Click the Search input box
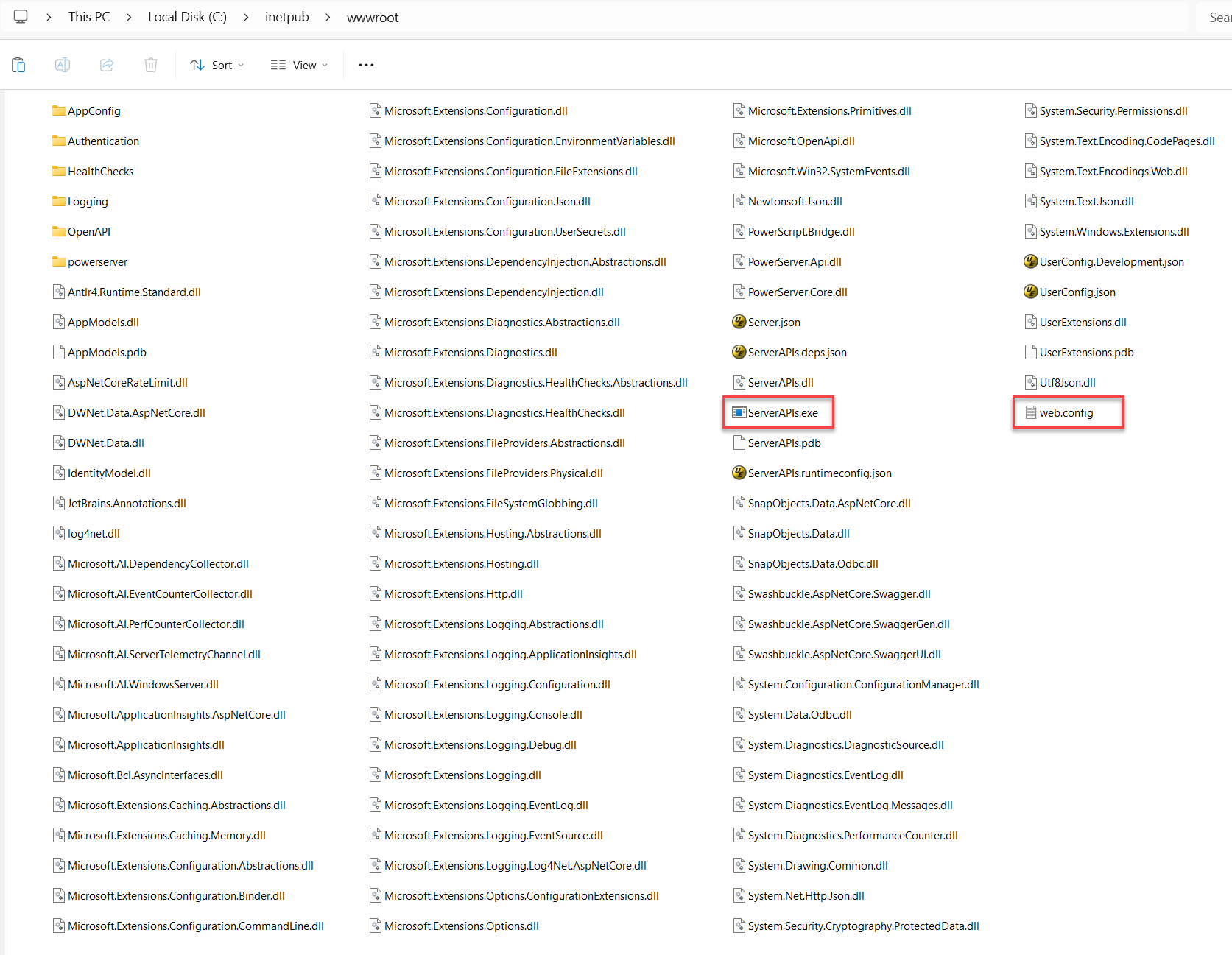Viewport: 1232px width, 955px height. (1215, 17)
